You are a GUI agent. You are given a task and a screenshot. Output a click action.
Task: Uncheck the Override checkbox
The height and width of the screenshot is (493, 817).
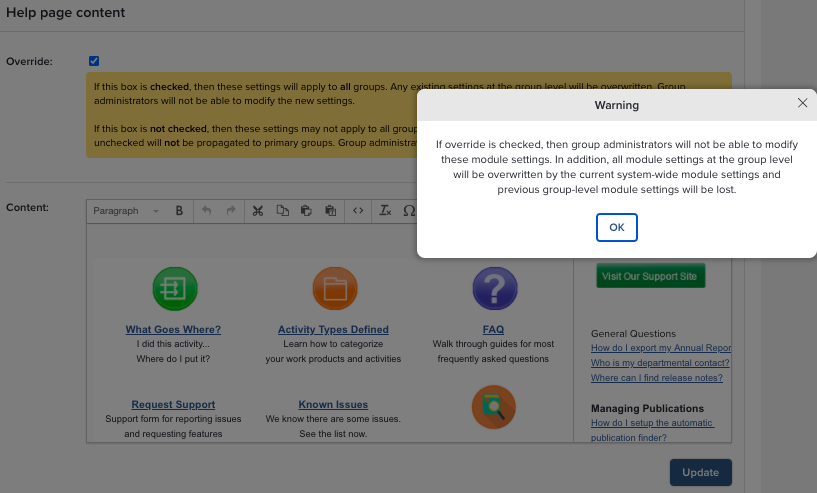point(94,61)
